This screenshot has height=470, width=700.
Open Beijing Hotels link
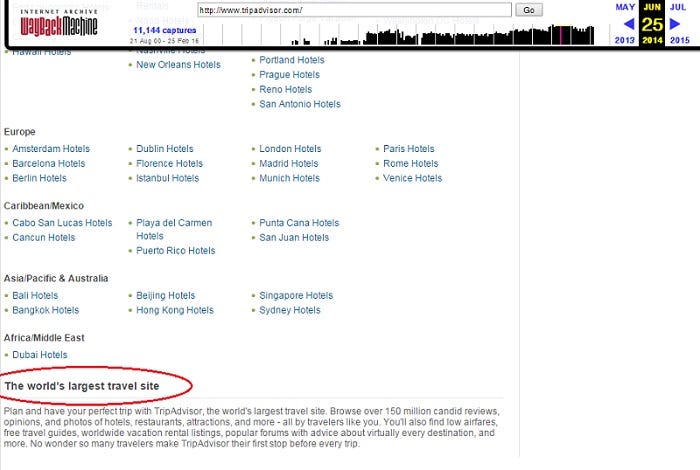click(x=166, y=295)
